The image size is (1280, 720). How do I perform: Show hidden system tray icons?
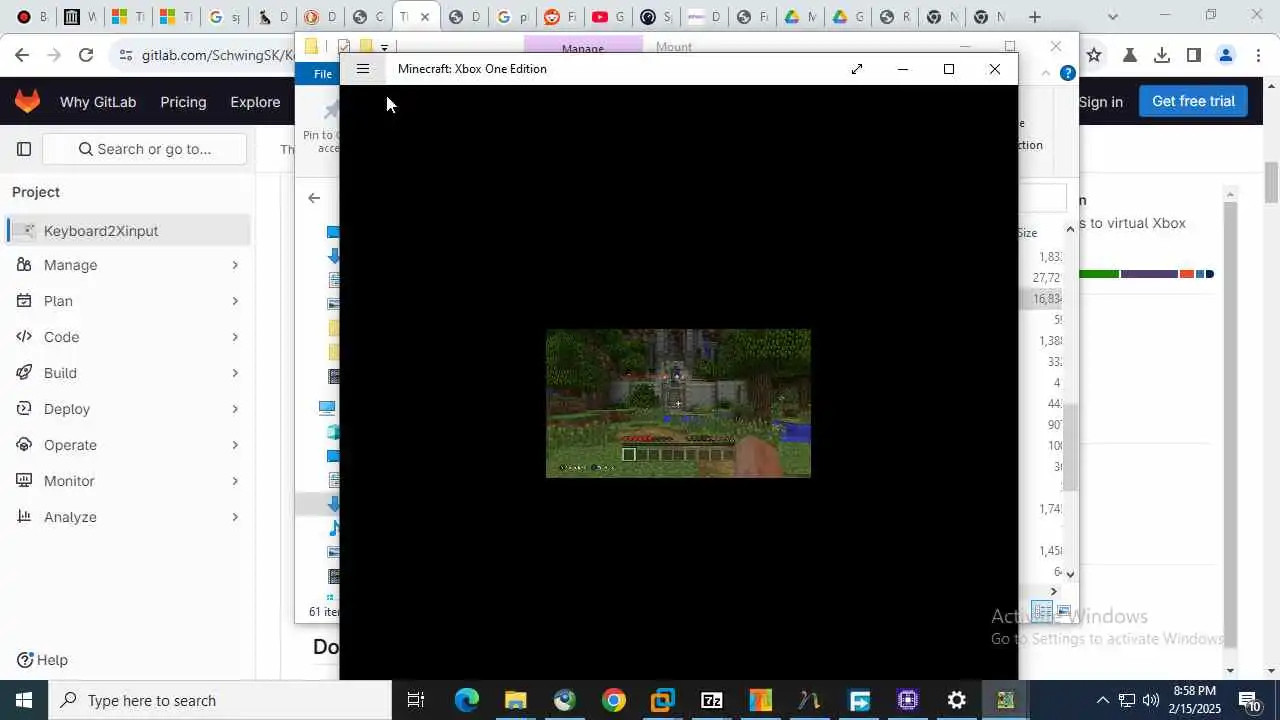[x=1102, y=700]
